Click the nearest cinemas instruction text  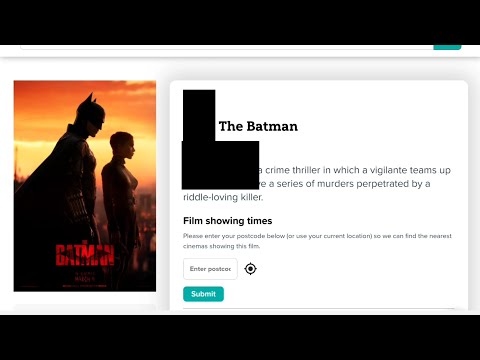[317, 241]
